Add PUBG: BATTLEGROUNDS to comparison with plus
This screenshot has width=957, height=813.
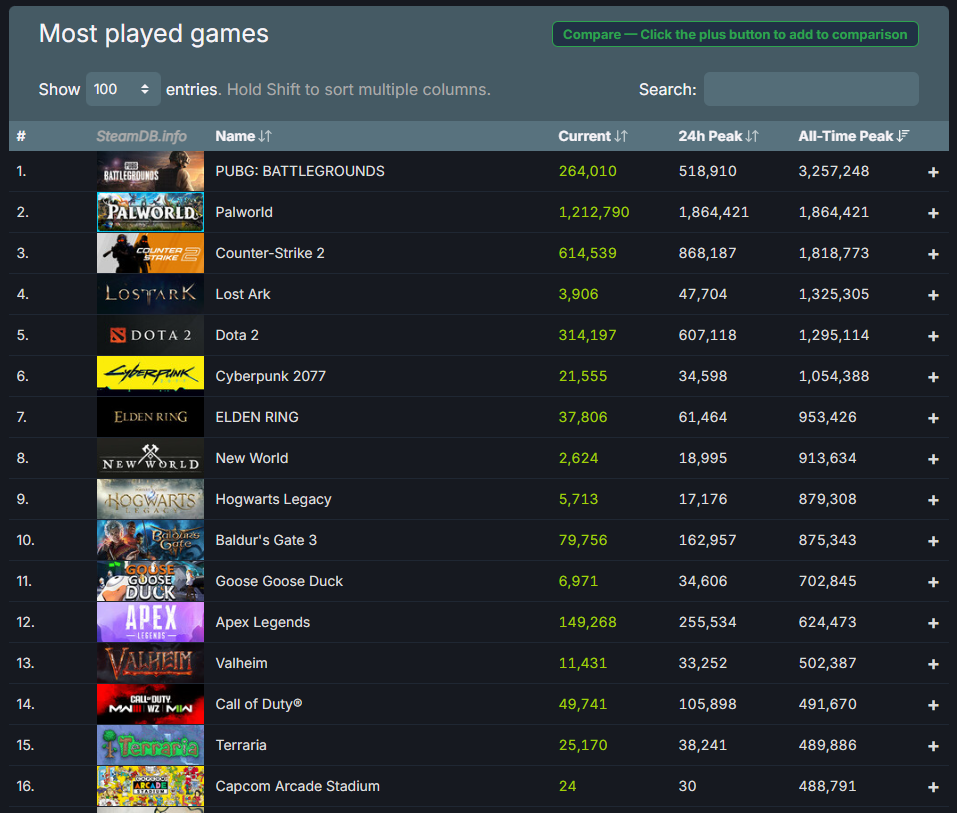pos(933,172)
